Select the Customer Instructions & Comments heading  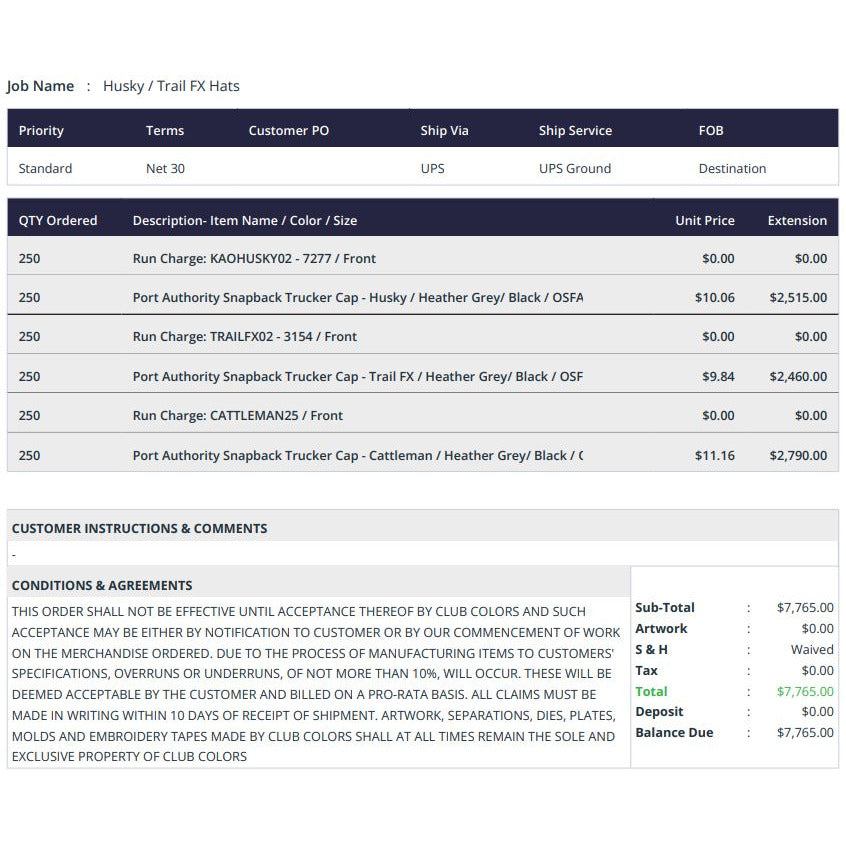point(139,528)
